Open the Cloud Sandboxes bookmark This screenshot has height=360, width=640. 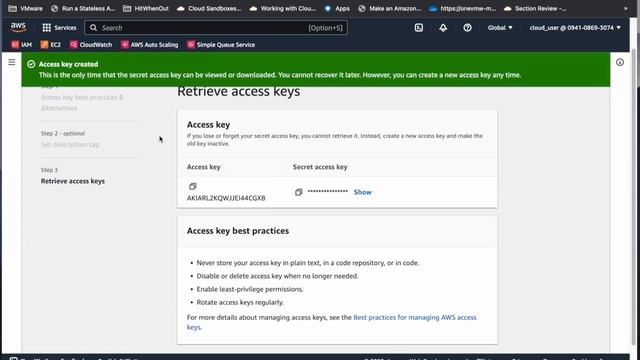coord(209,8)
